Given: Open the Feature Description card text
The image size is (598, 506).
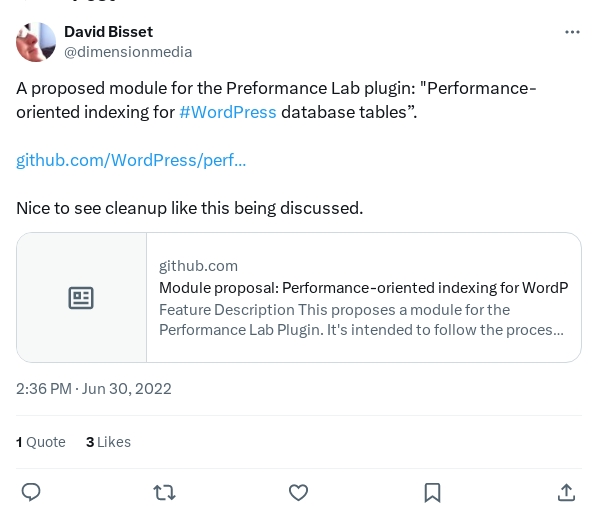Looking at the screenshot, I should click(x=361, y=320).
